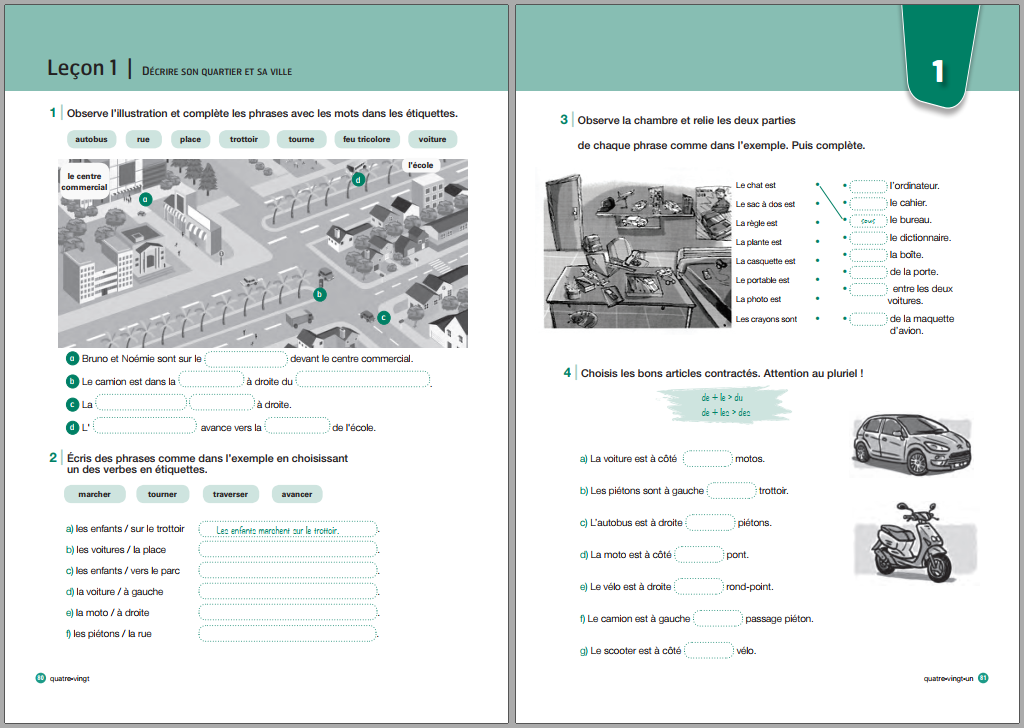The height and width of the screenshot is (728, 1024).
Task: Click blank before 'trottoir' in exercise 4
Action: point(731,490)
